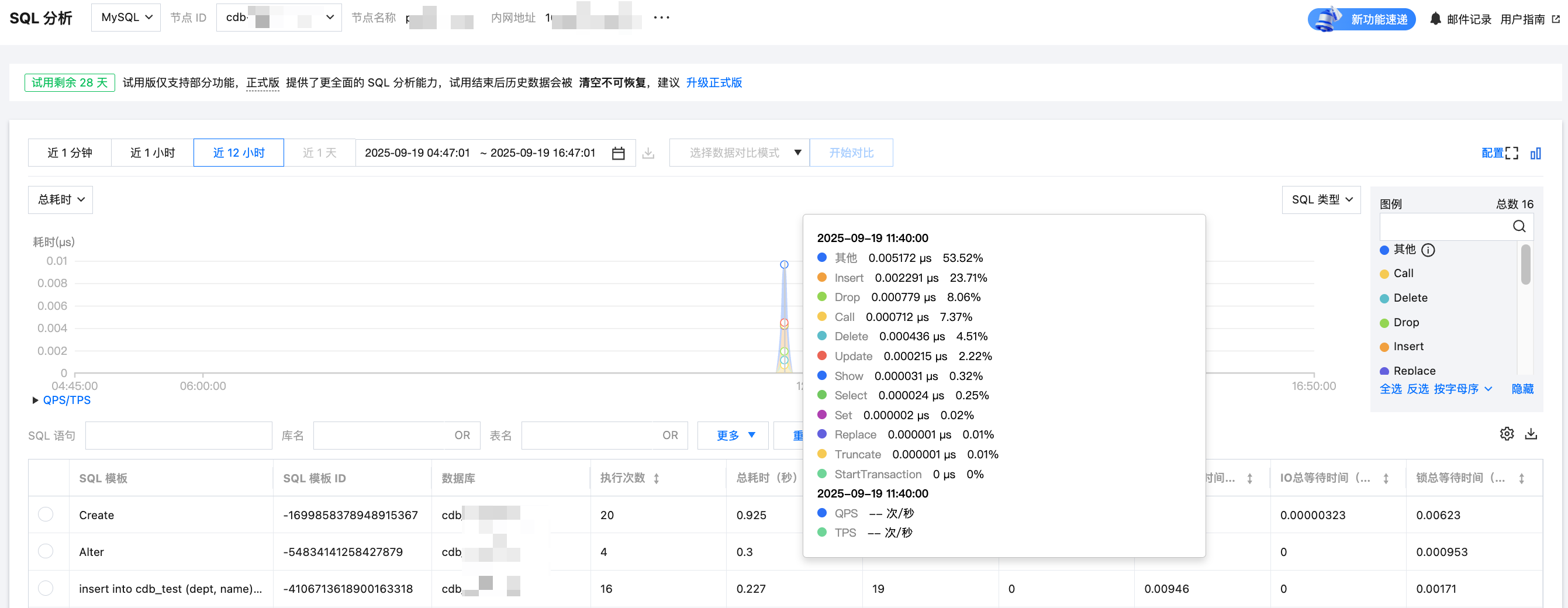Click the legend search magnifier icon
The image size is (1568, 608).
click(x=1519, y=226)
